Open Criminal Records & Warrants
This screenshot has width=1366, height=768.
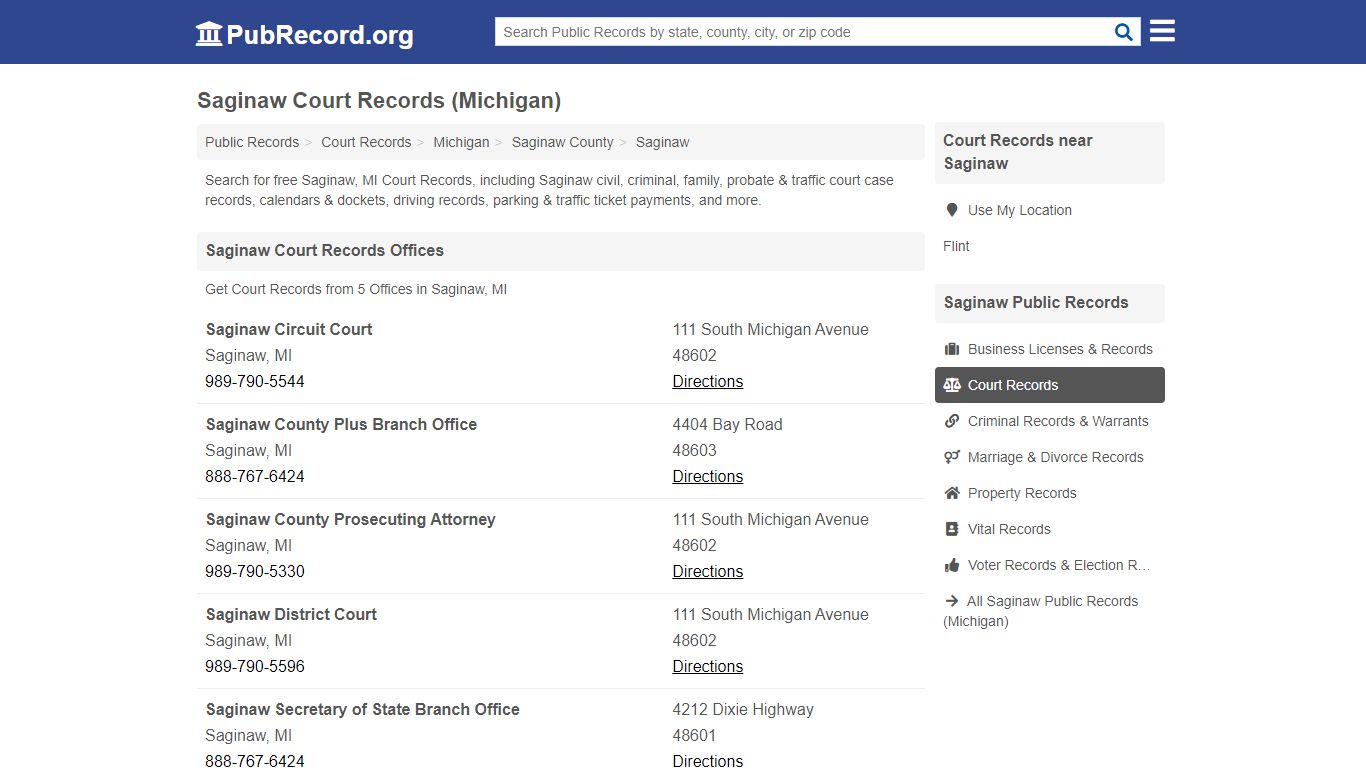[1058, 421]
